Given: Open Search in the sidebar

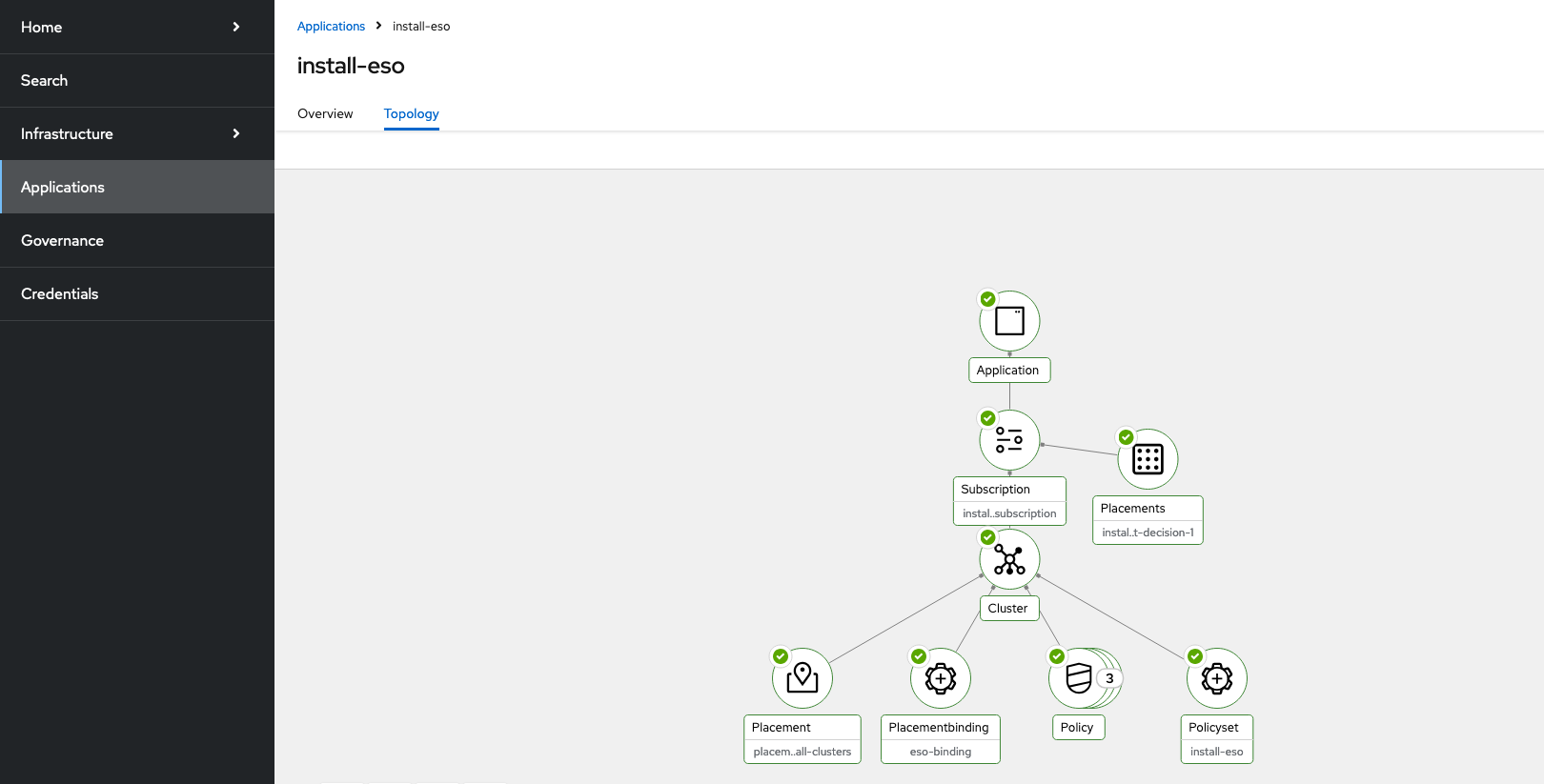Looking at the screenshot, I should 45,80.
